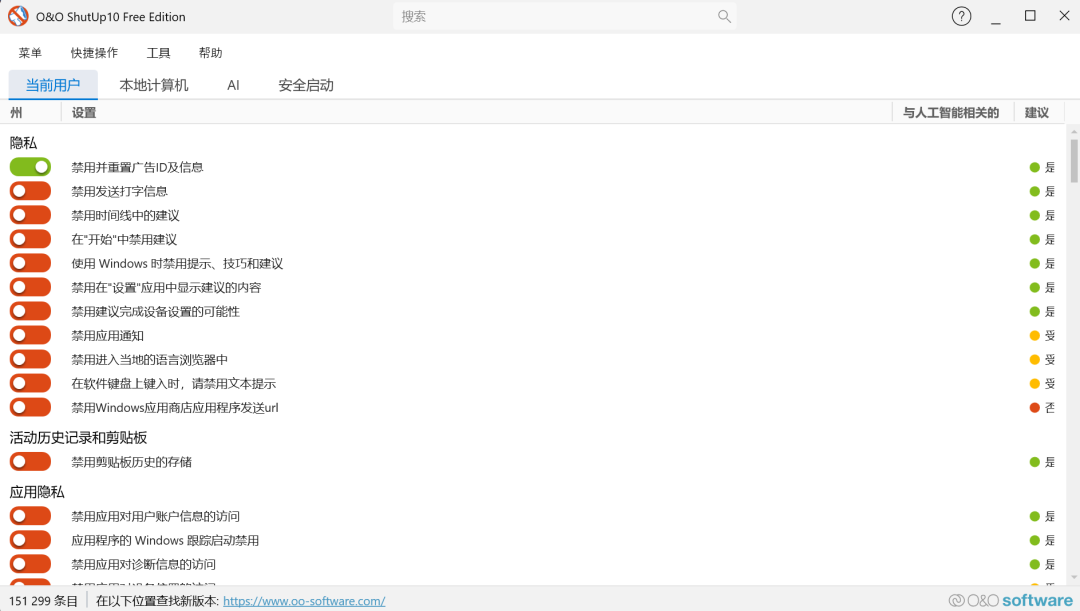This screenshot has width=1080, height=611.
Task: Click yellow dot for 禁用进入当地的语言浏览器中
Action: pos(1034,360)
